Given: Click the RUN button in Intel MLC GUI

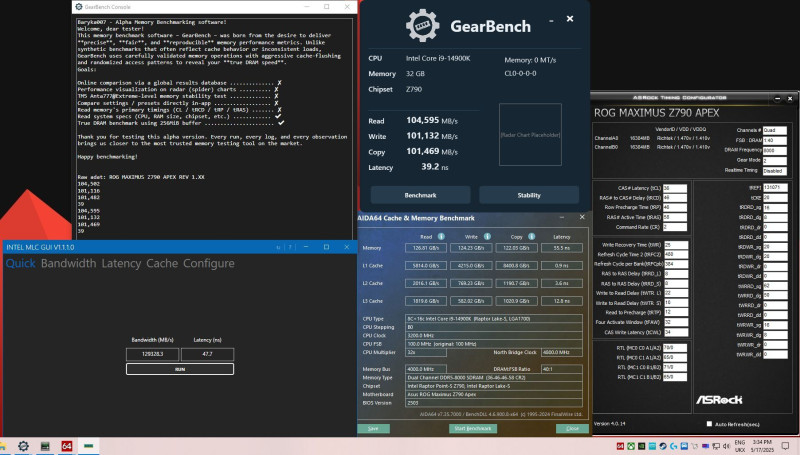Looking at the screenshot, I should [180, 369].
